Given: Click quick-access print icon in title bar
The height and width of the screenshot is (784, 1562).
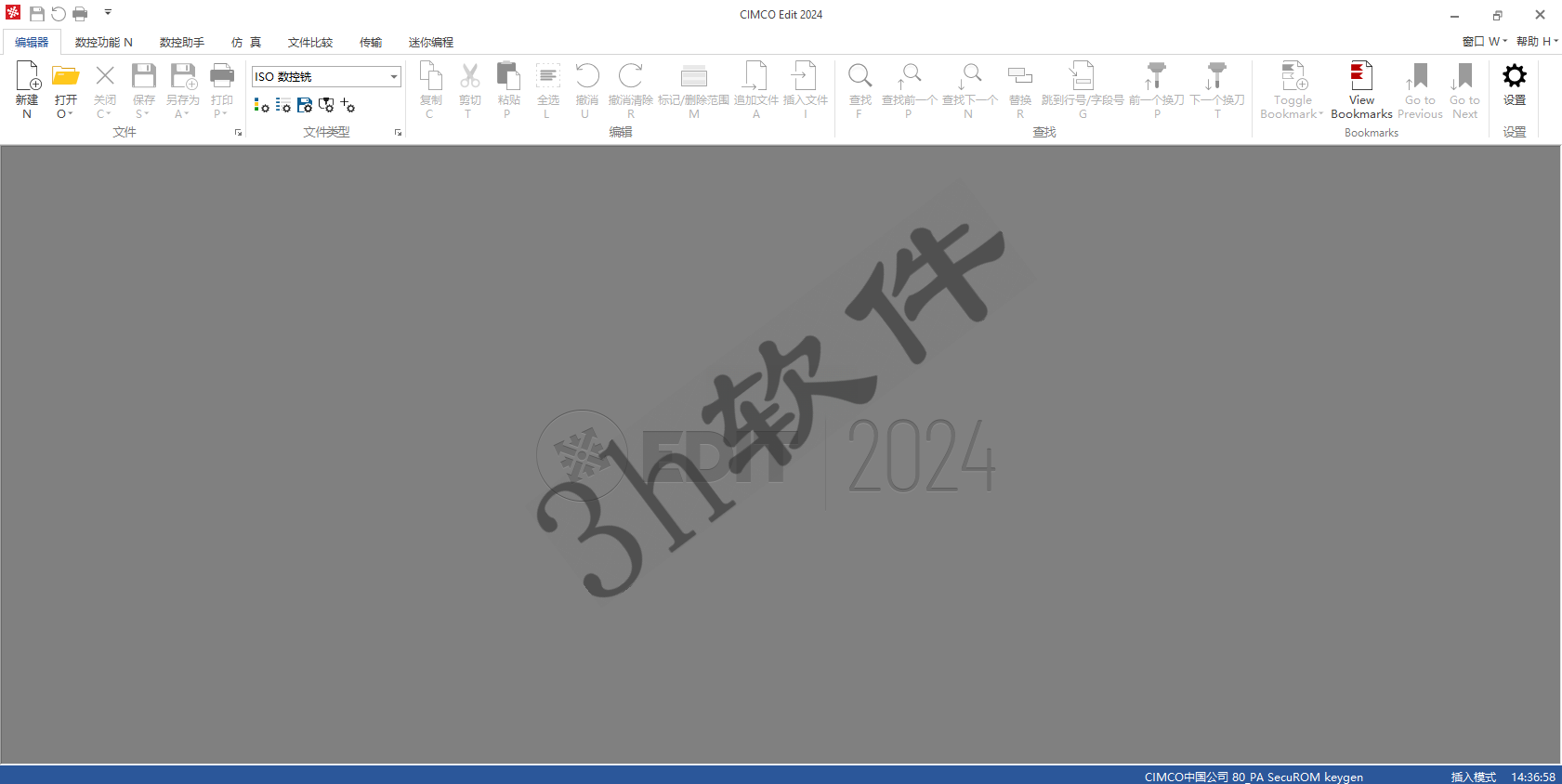Looking at the screenshot, I should click(x=80, y=14).
